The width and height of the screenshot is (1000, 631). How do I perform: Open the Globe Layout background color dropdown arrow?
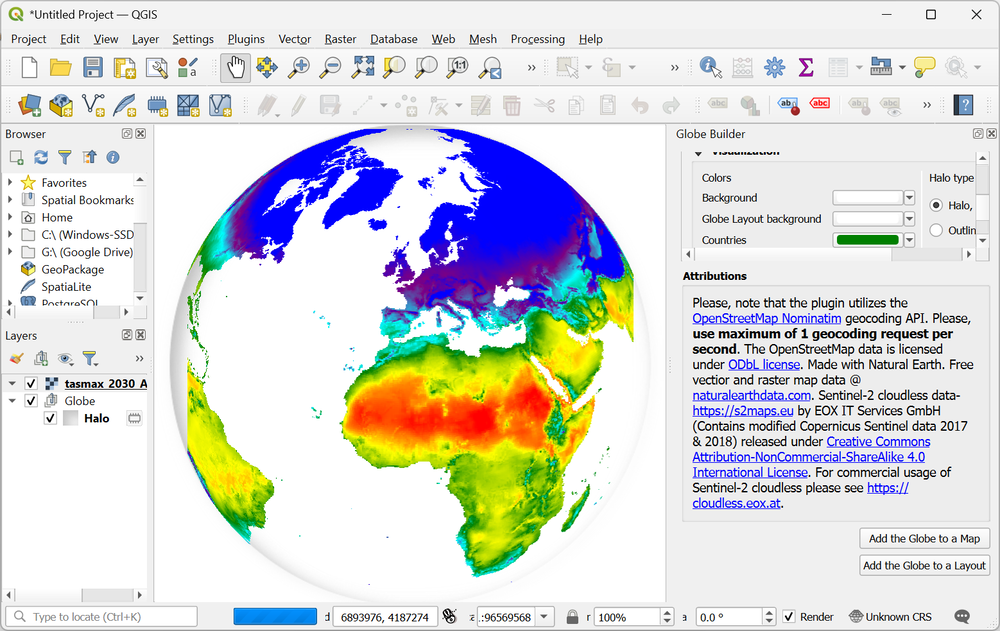click(909, 219)
